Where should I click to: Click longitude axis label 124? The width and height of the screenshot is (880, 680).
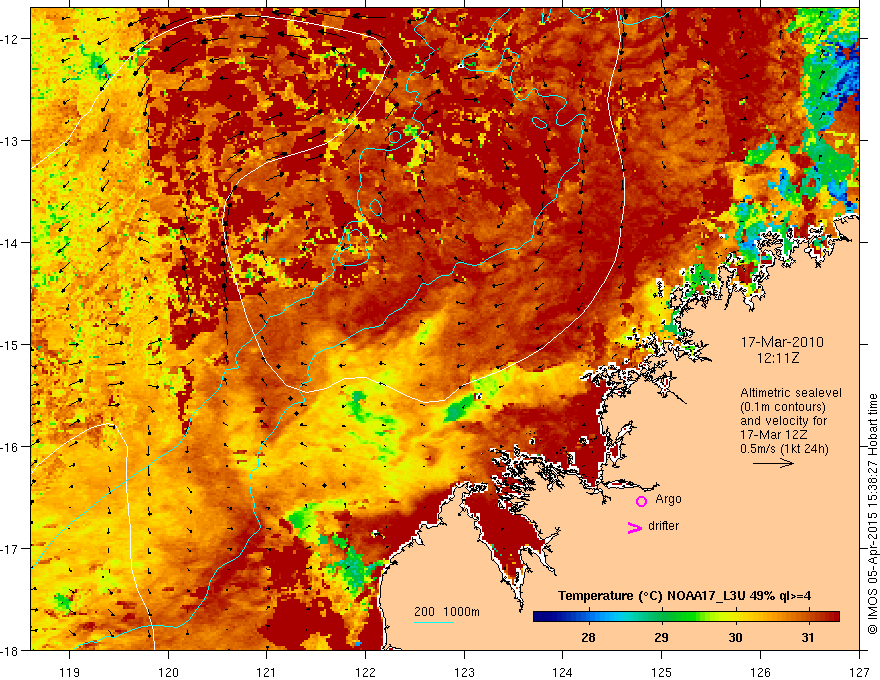tap(563, 672)
